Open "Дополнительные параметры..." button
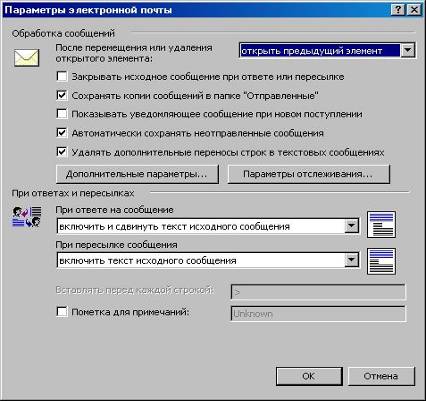Image resolution: width=426 pixels, height=401 pixels. click(x=137, y=174)
